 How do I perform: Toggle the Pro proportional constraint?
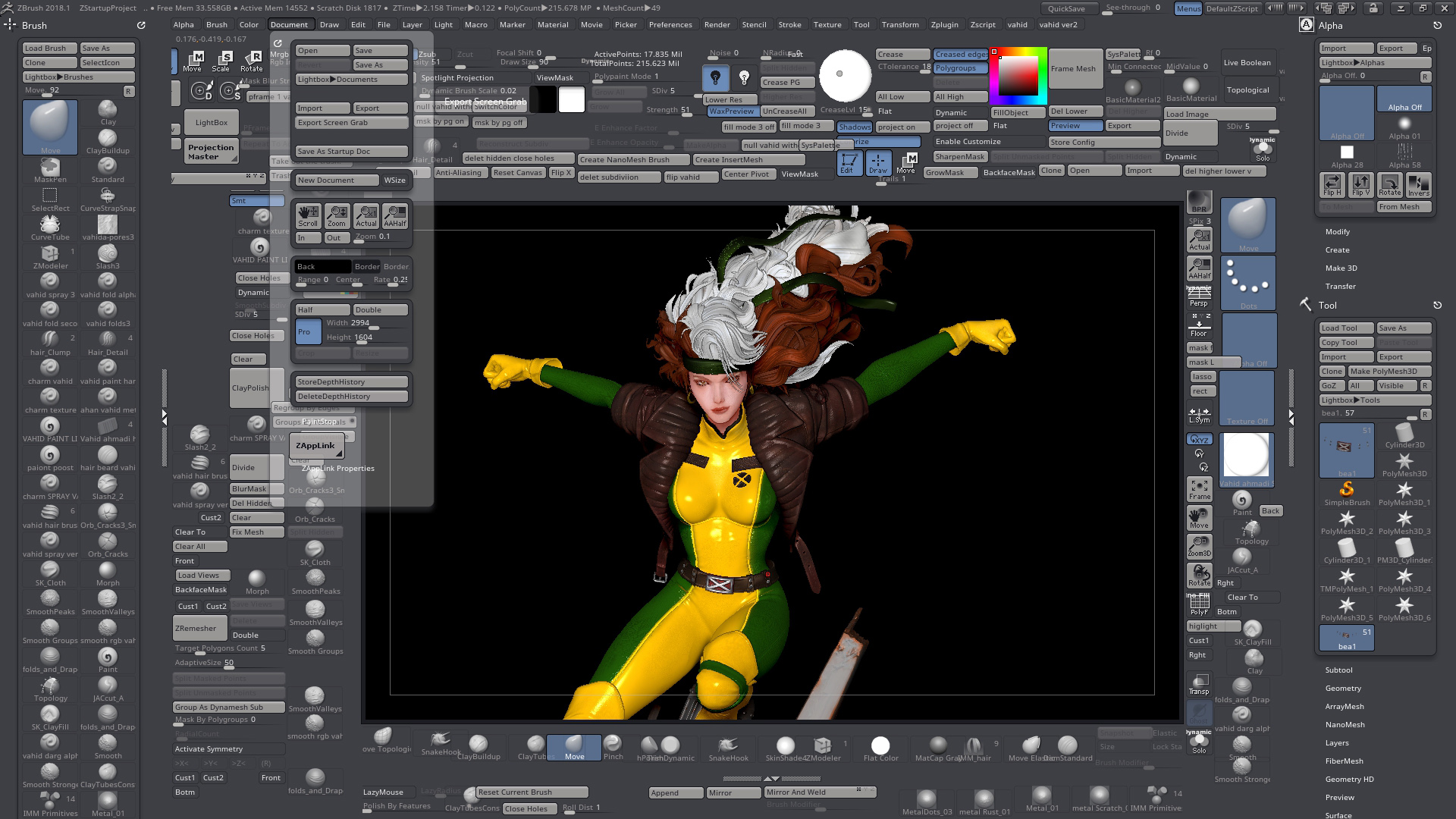pos(308,331)
